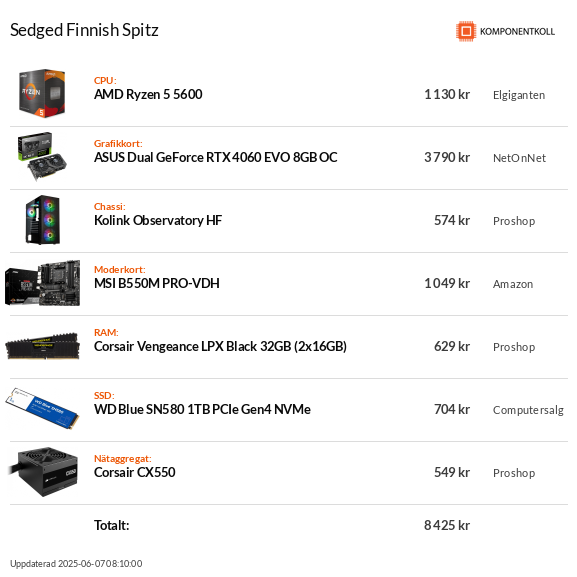Open the AMD Ryzen 5 5600 product name

click(148, 95)
